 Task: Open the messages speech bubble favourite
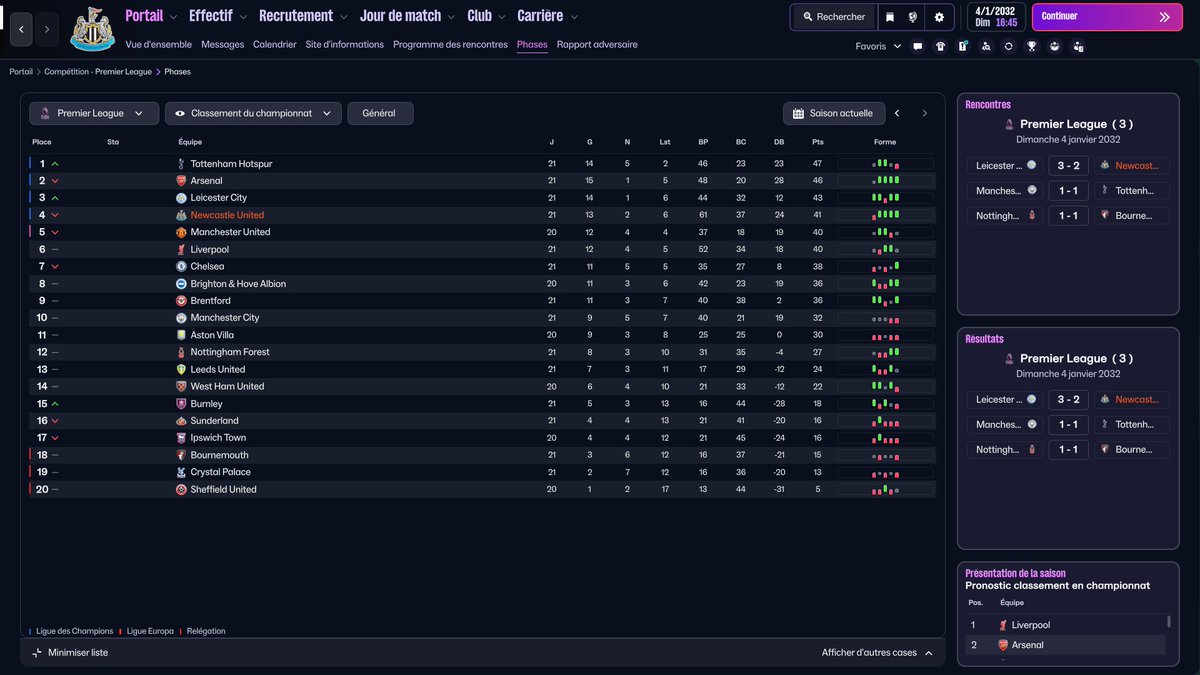918,46
